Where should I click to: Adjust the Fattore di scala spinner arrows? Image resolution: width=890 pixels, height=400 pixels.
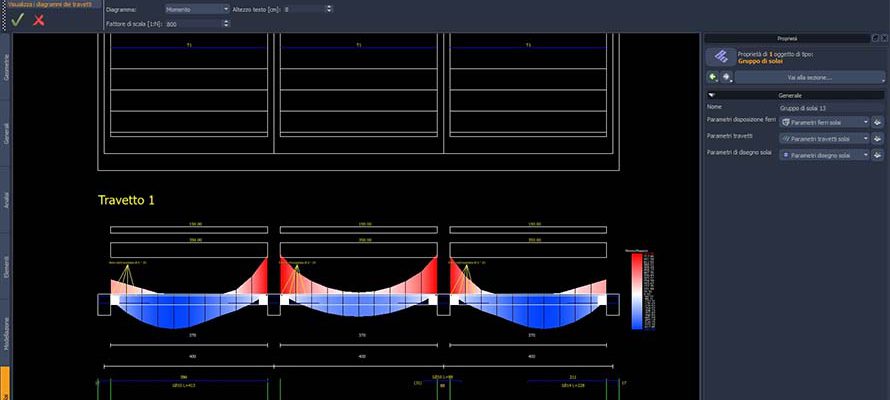point(226,24)
